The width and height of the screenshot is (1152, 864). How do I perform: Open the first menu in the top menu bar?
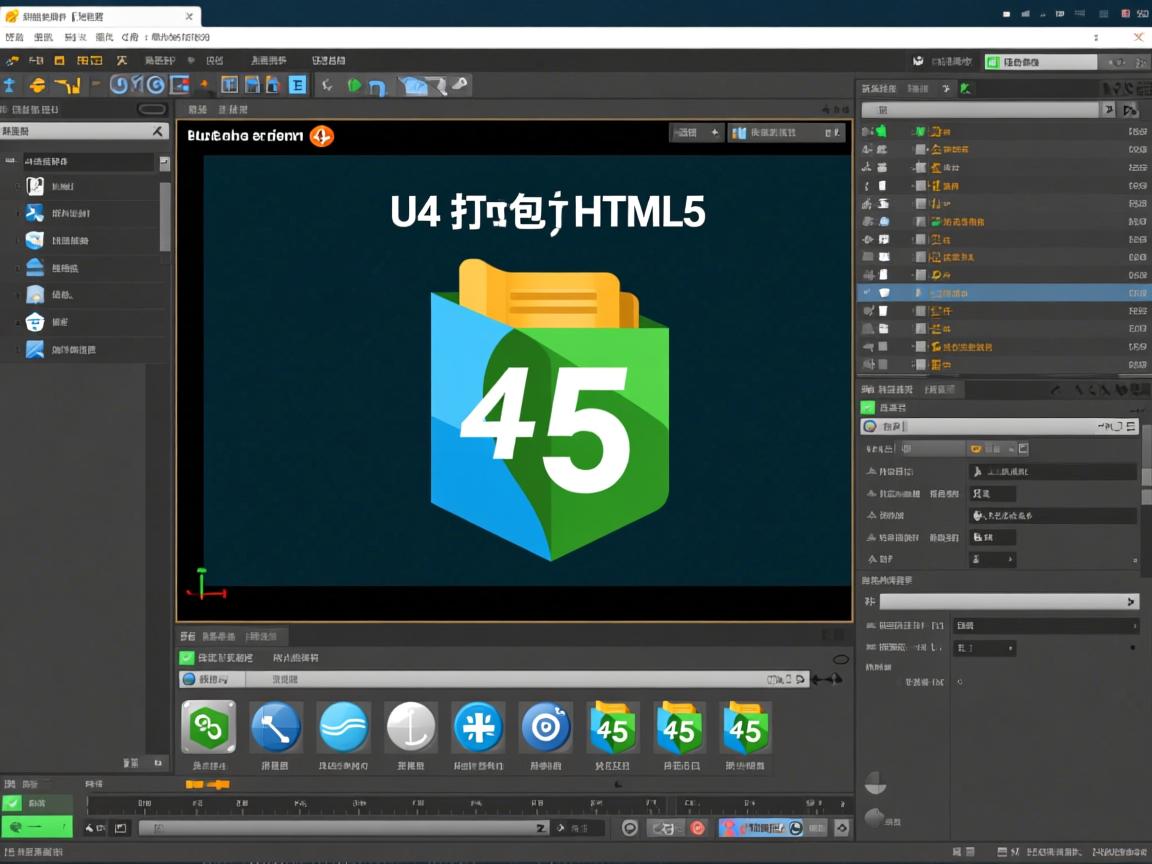pyautogui.click(x=13, y=36)
